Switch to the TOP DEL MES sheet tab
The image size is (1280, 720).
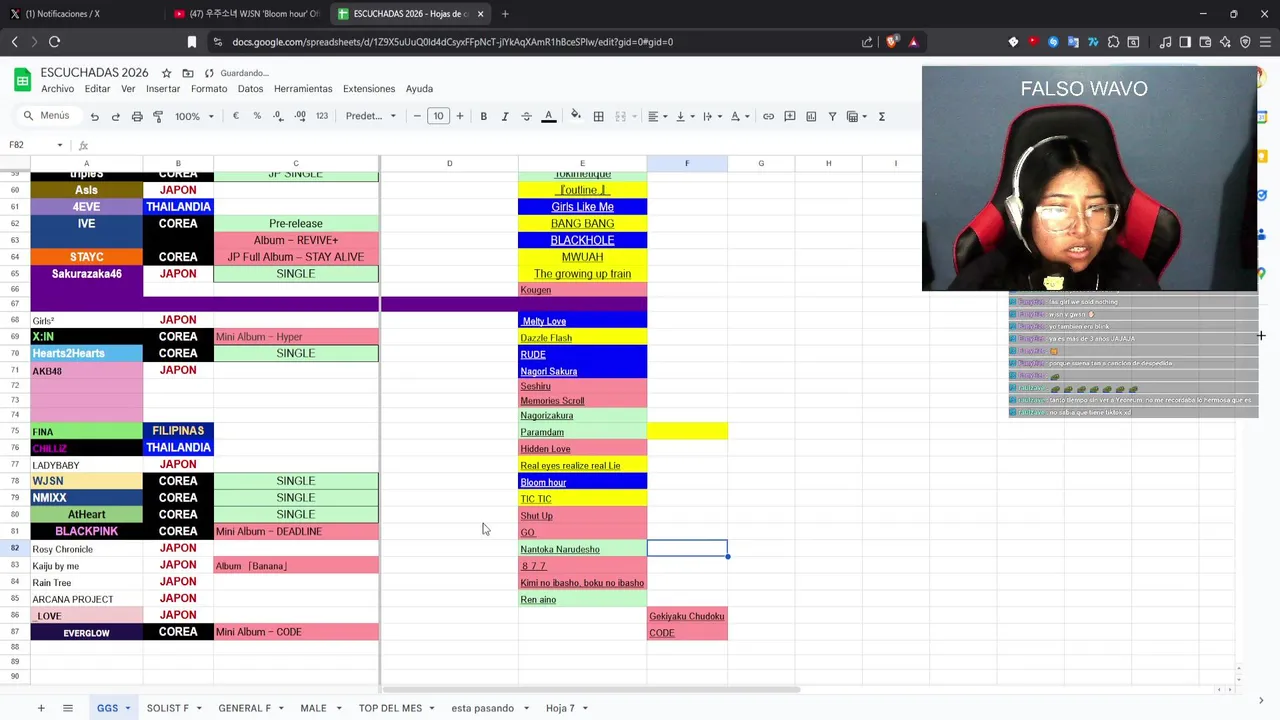point(390,708)
